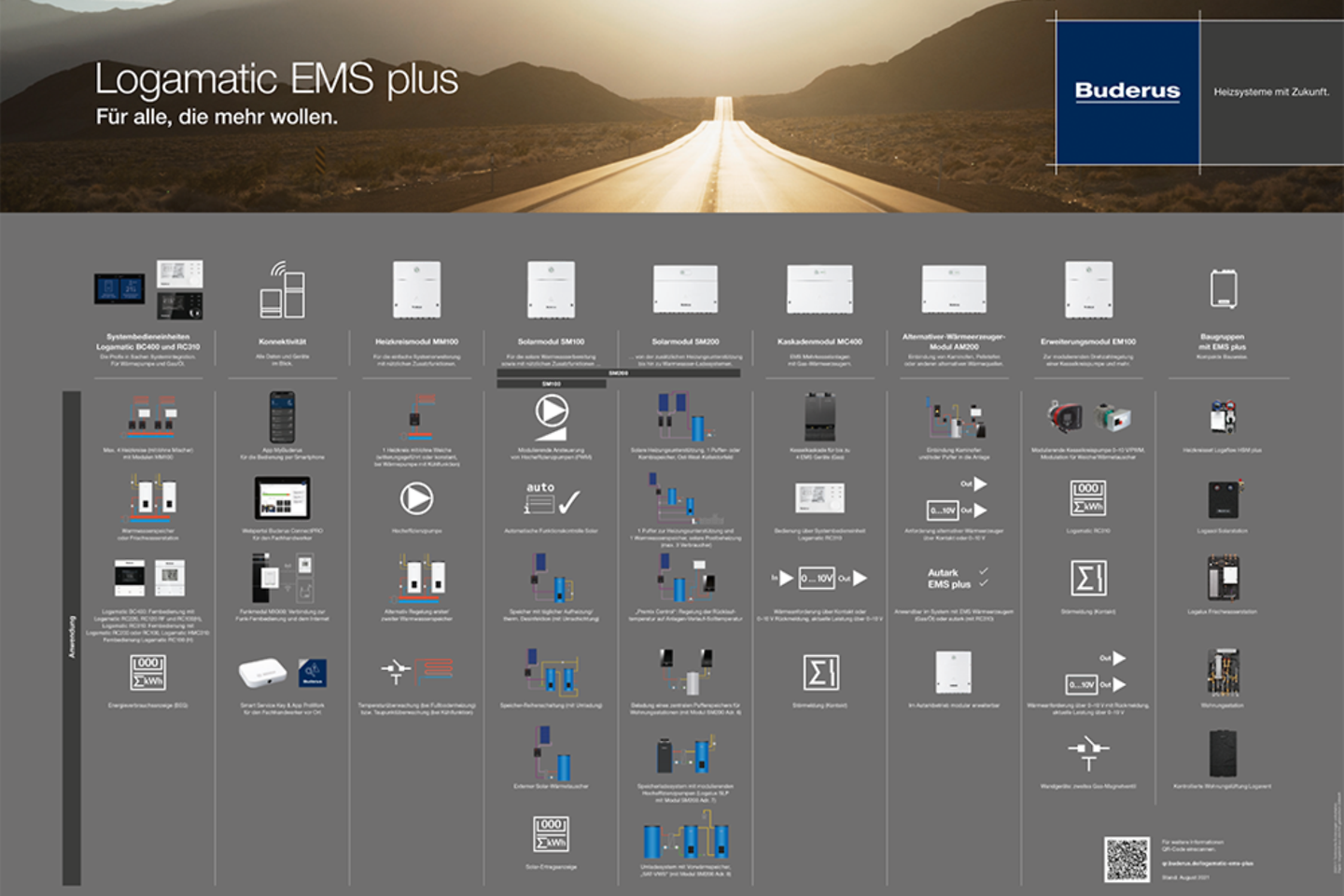
Task: Click the Kesselkaskade boiler image under MC400
Action: coord(819,417)
